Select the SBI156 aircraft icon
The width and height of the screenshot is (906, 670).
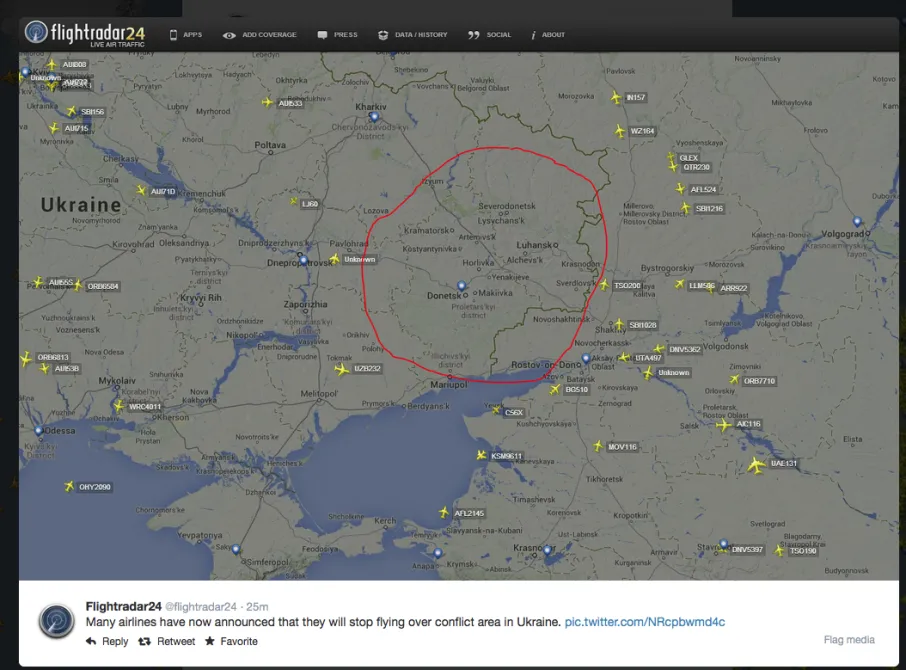[x=72, y=111]
